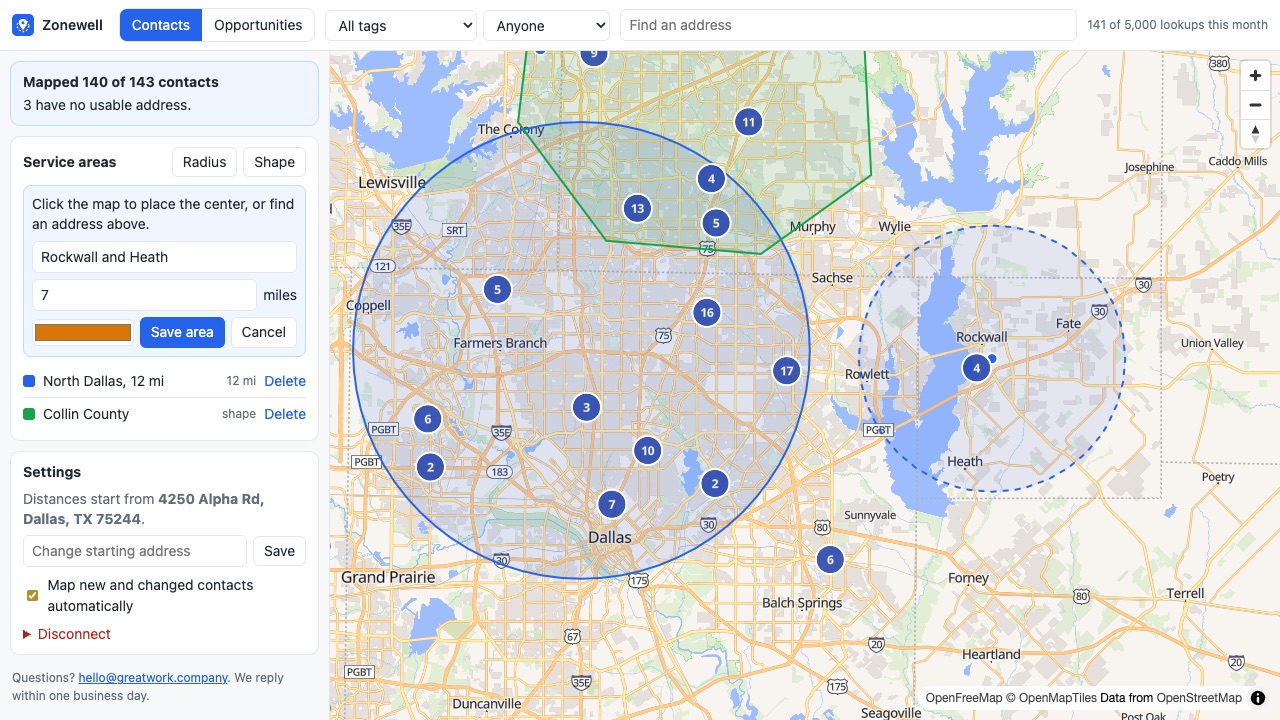The width and height of the screenshot is (1280, 720).
Task: Open the OpenStreetMap attribution link
Action: pos(1199,698)
